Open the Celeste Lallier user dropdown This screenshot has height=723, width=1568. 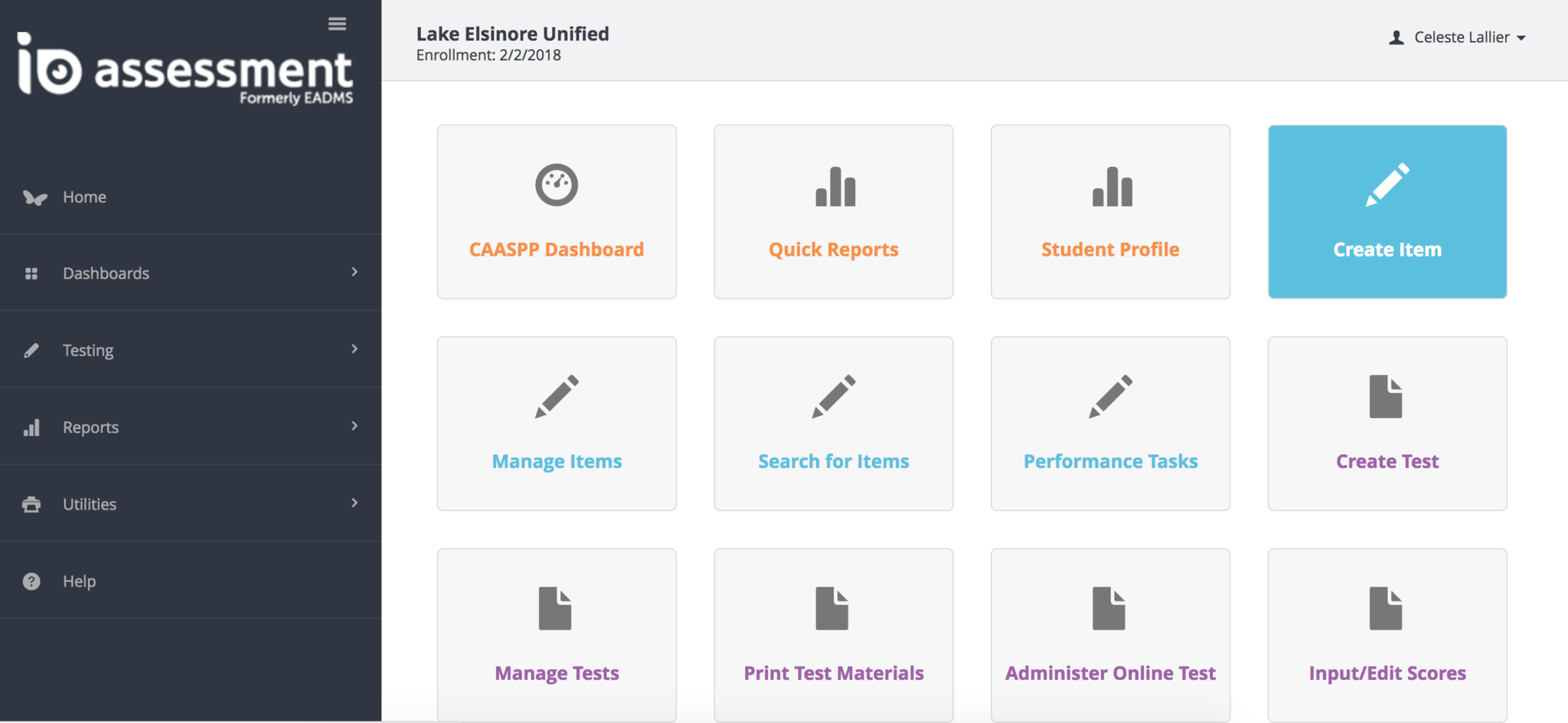pos(1458,38)
